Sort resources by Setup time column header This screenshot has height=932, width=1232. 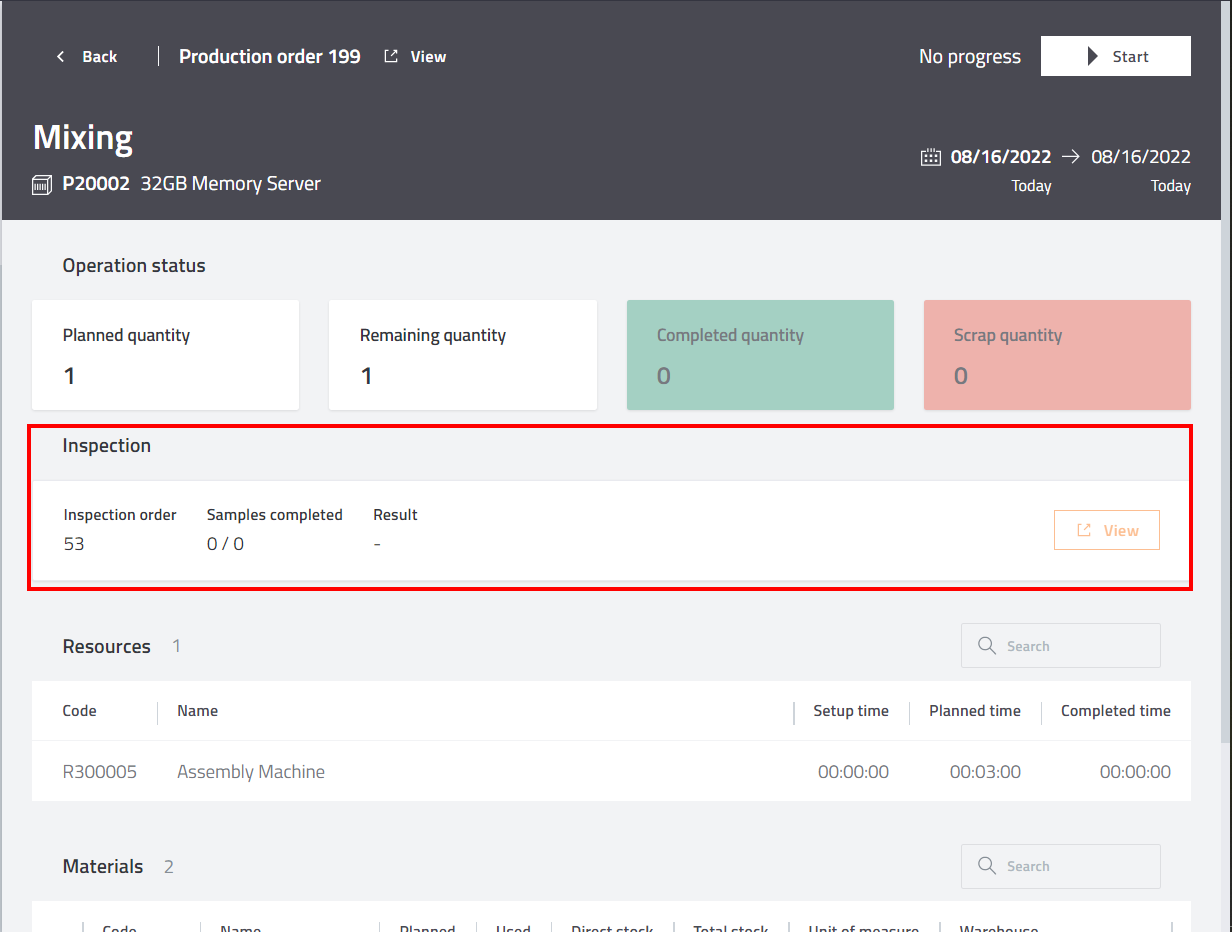[850, 711]
